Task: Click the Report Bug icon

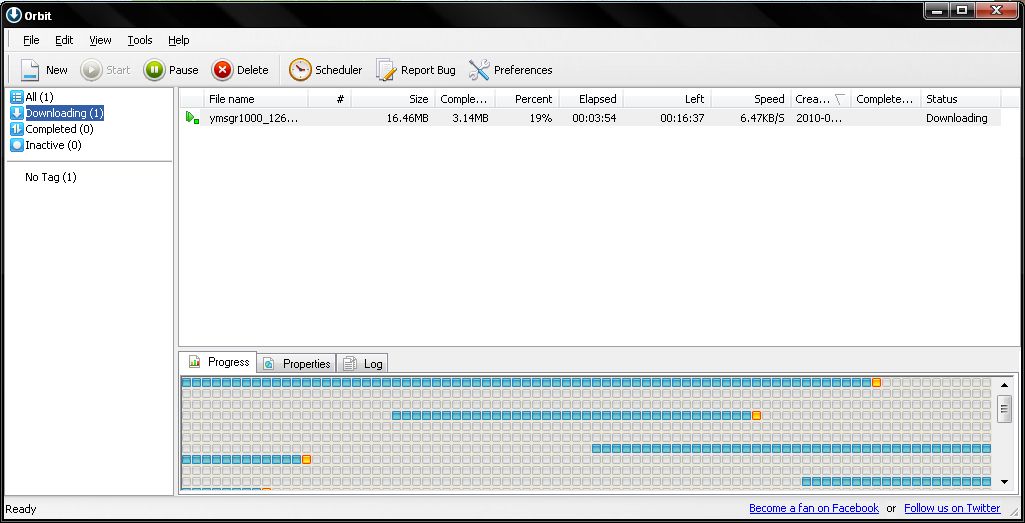Action: click(386, 70)
